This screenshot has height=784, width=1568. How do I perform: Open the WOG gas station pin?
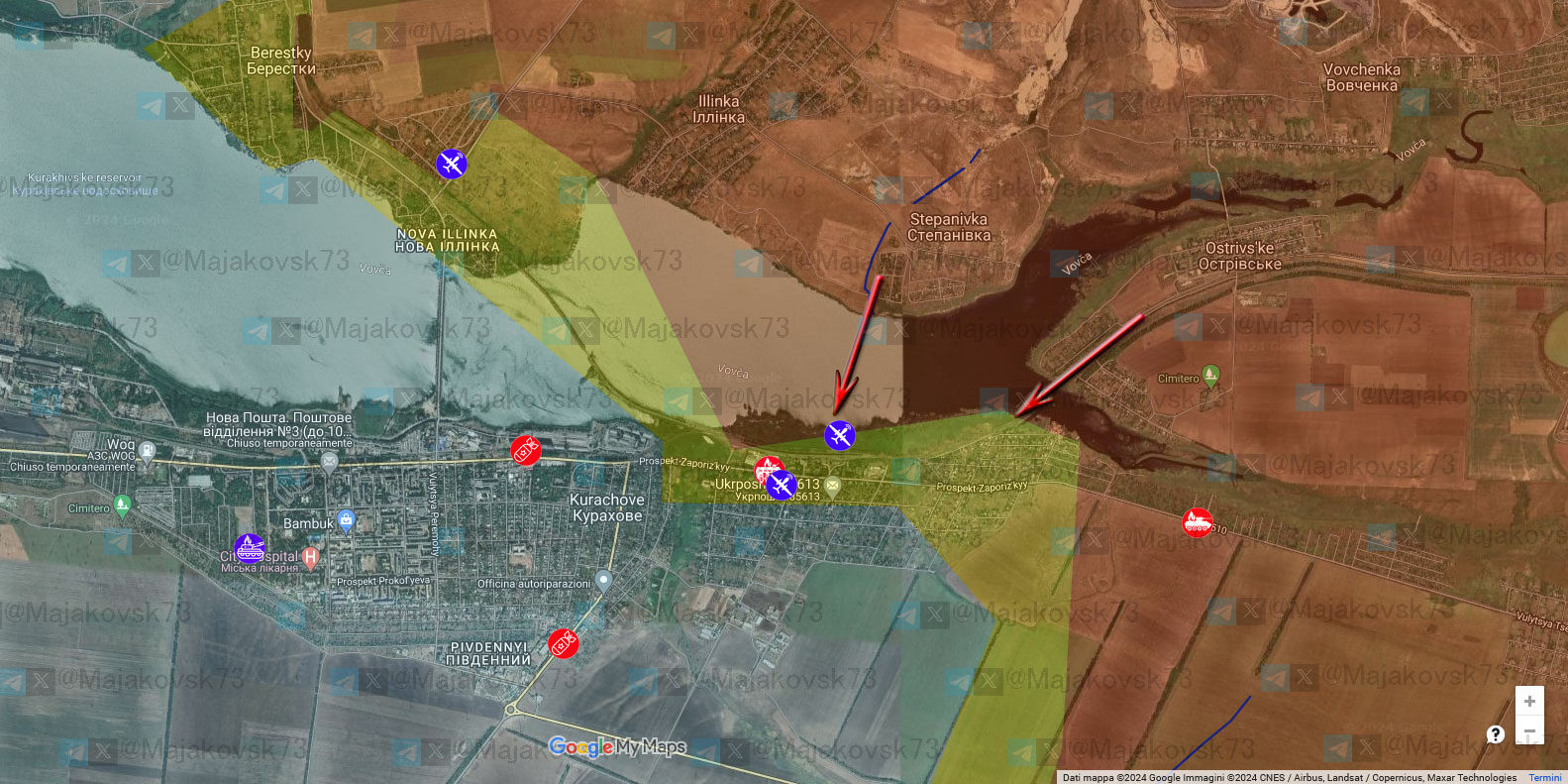click(147, 452)
